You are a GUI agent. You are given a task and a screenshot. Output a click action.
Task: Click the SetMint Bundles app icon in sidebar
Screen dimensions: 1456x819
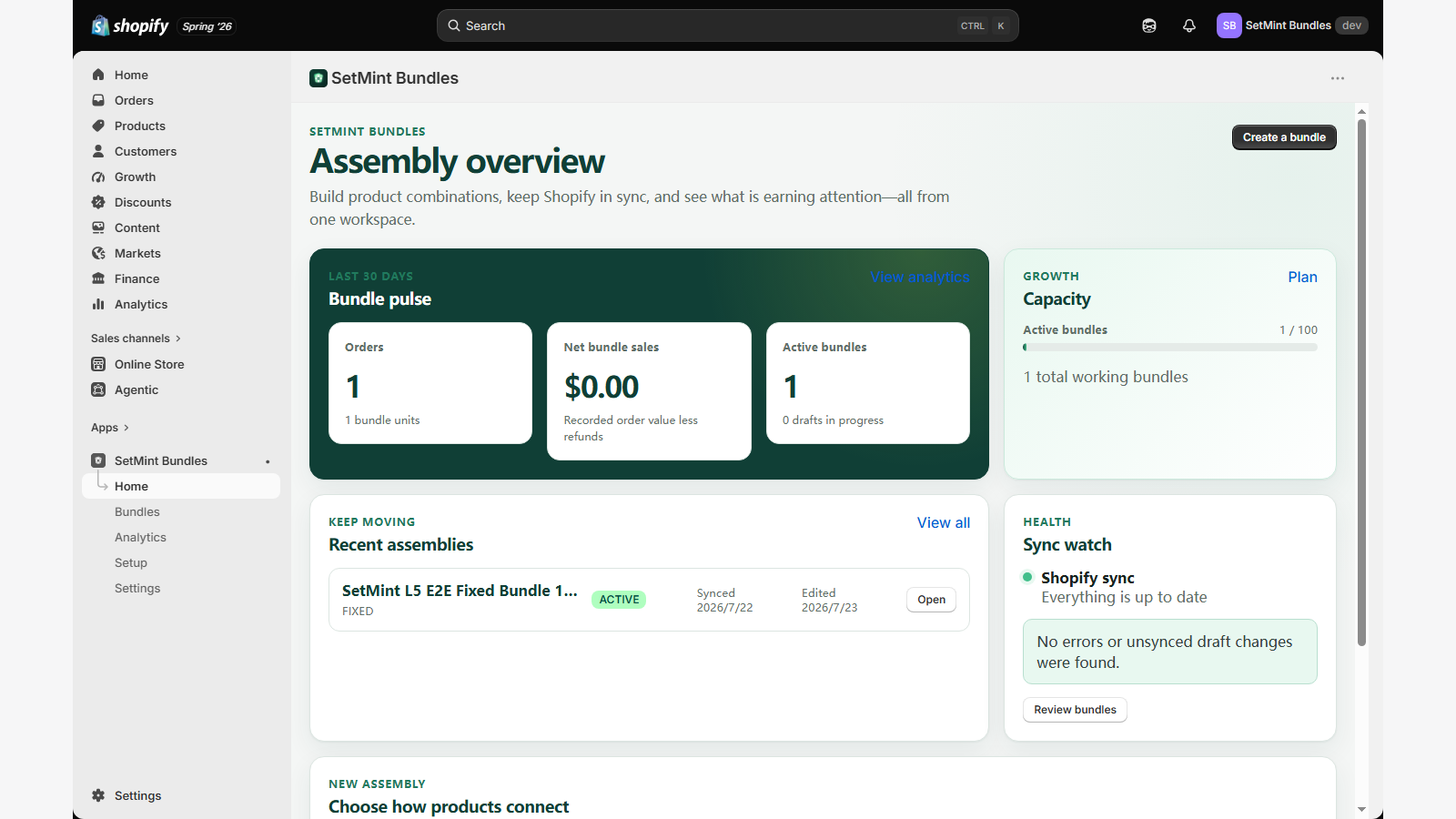tap(98, 460)
